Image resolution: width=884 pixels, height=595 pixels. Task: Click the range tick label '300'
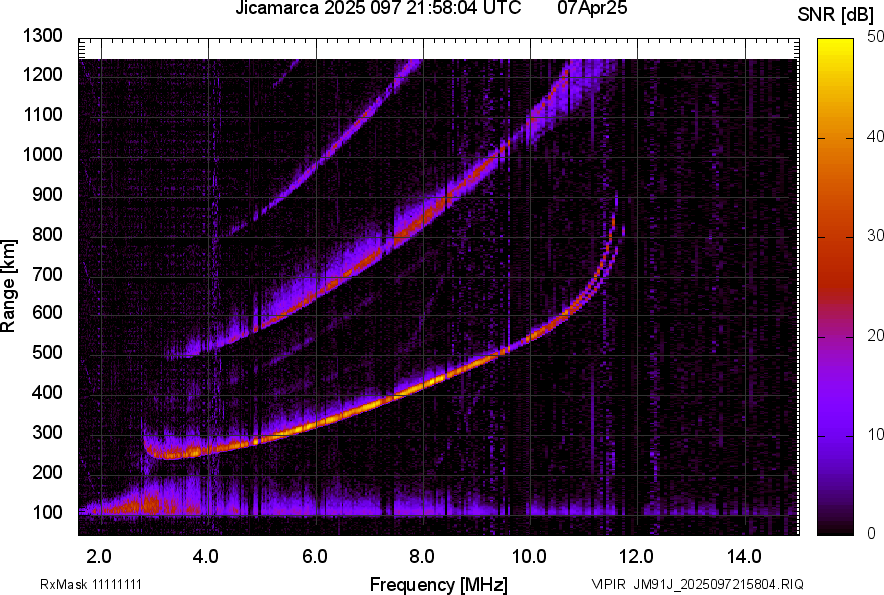[47, 433]
